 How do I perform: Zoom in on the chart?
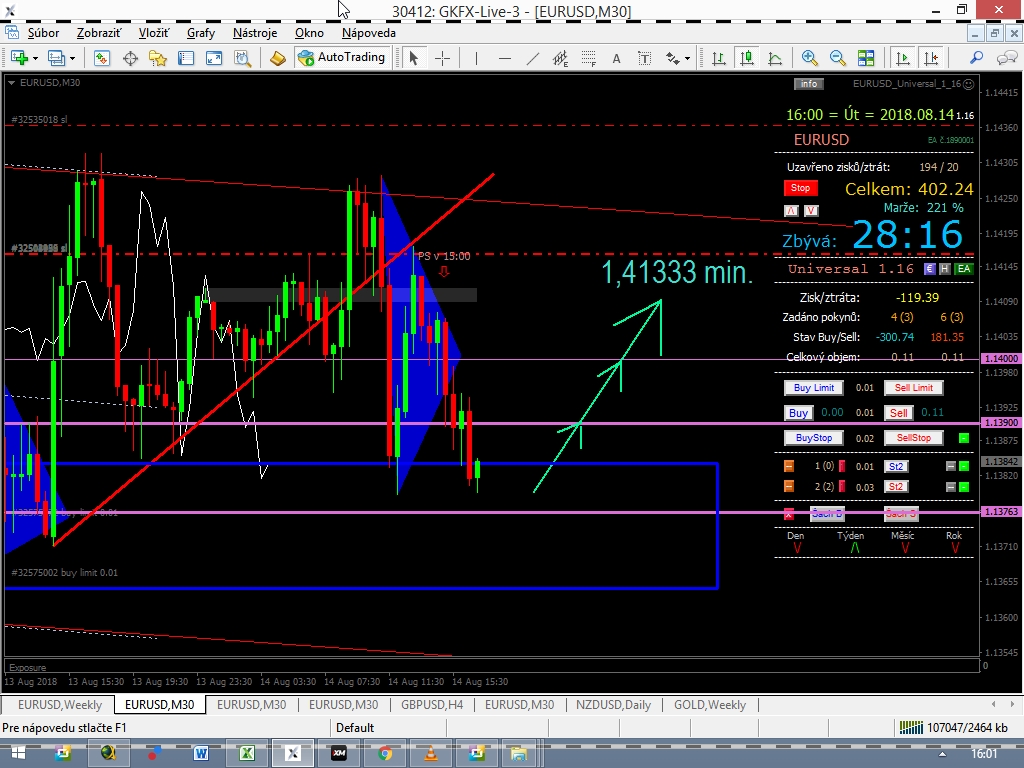(x=809, y=58)
